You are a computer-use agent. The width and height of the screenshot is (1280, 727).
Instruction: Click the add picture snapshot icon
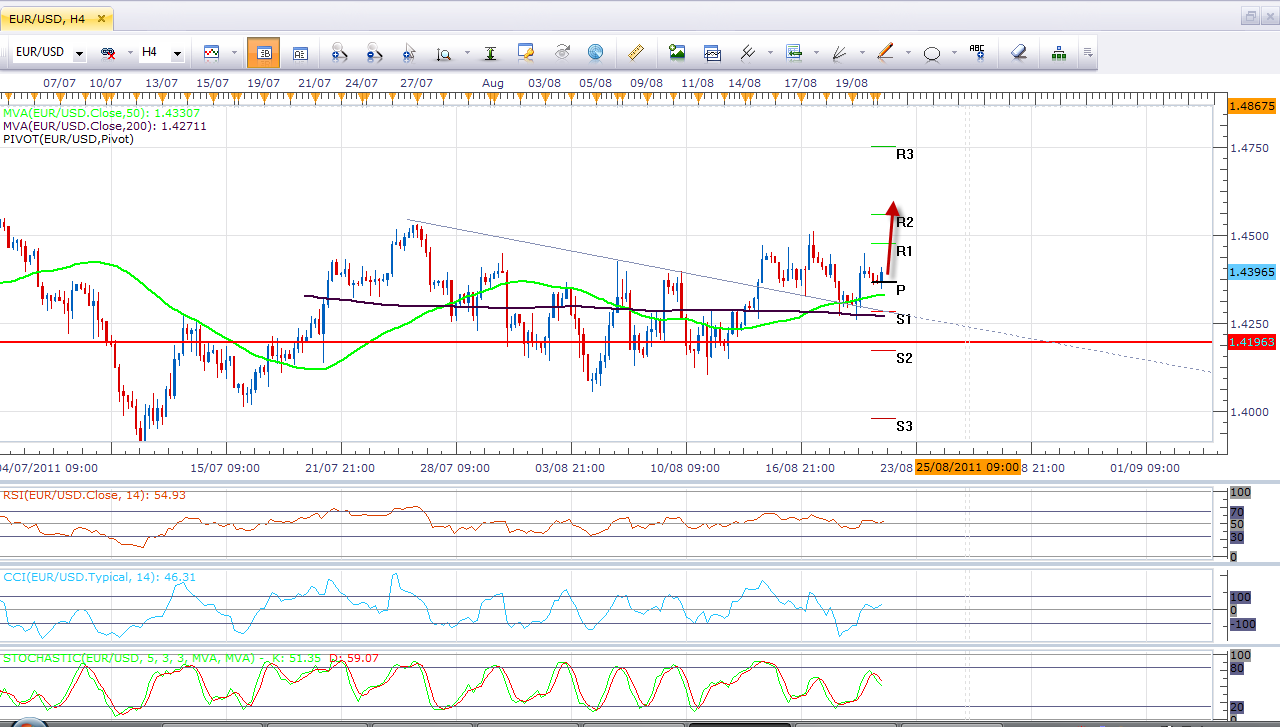677,53
